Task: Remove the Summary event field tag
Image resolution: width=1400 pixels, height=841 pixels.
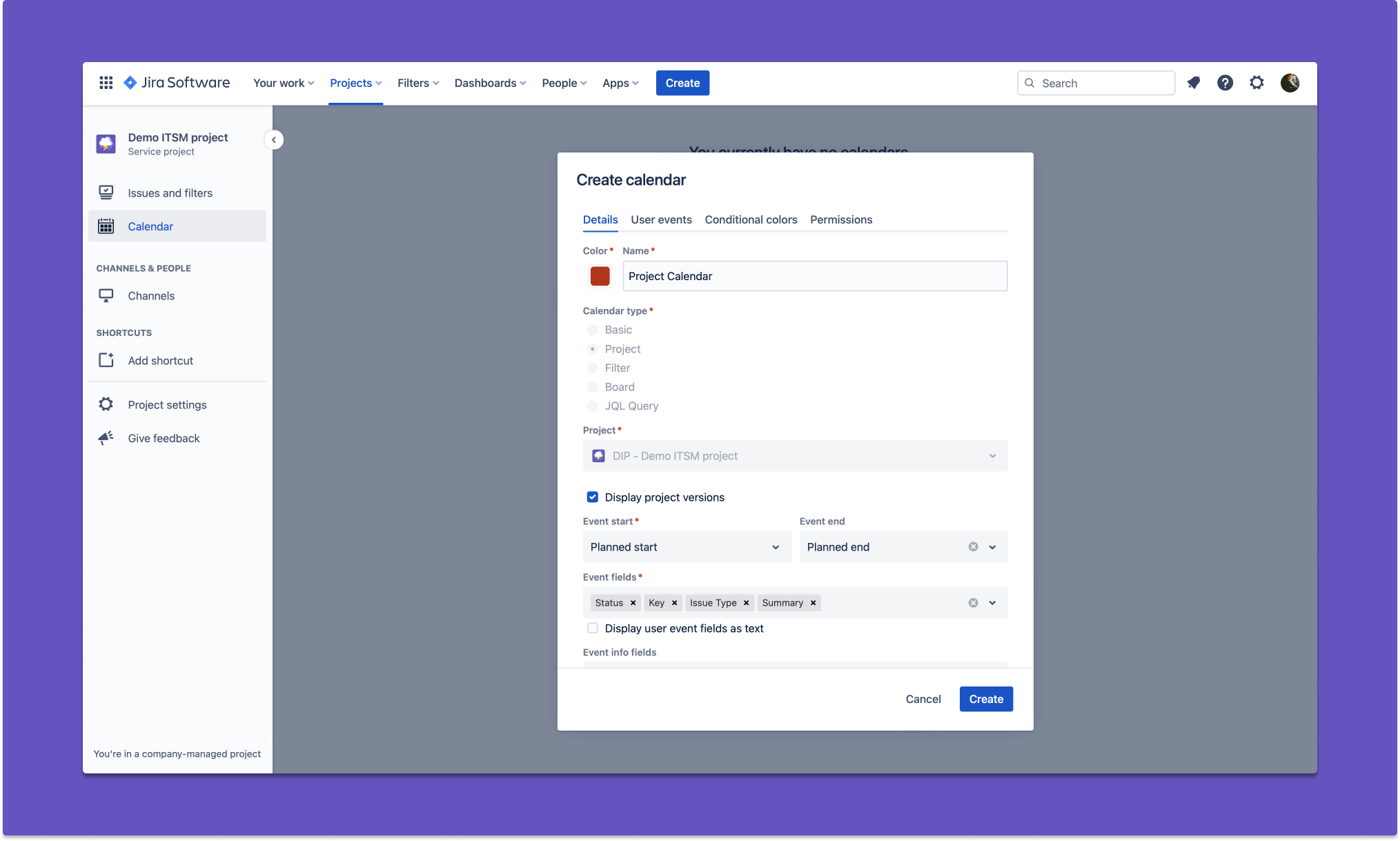Action: click(813, 602)
